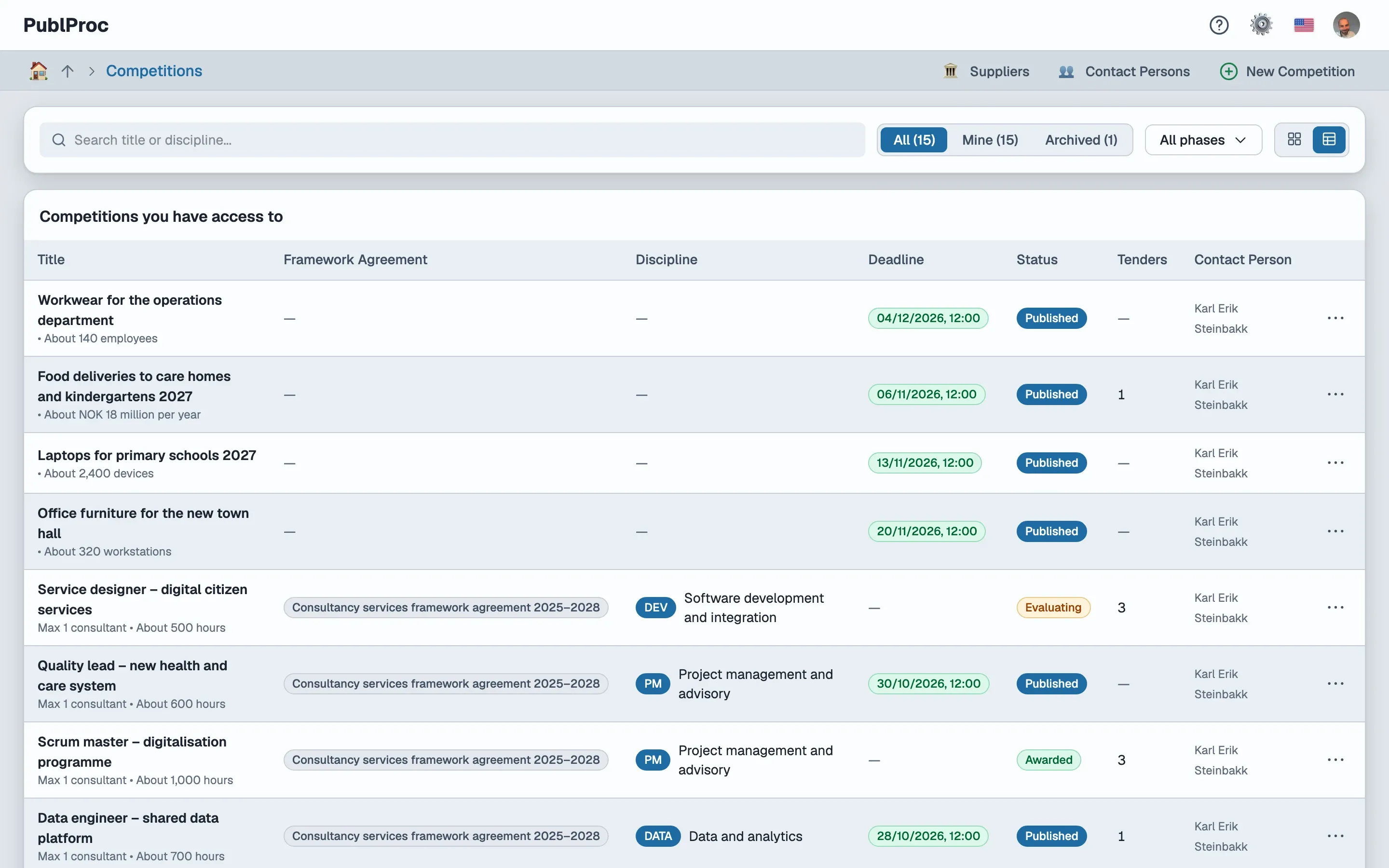Open row menu for Service designer row

[1335, 608]
